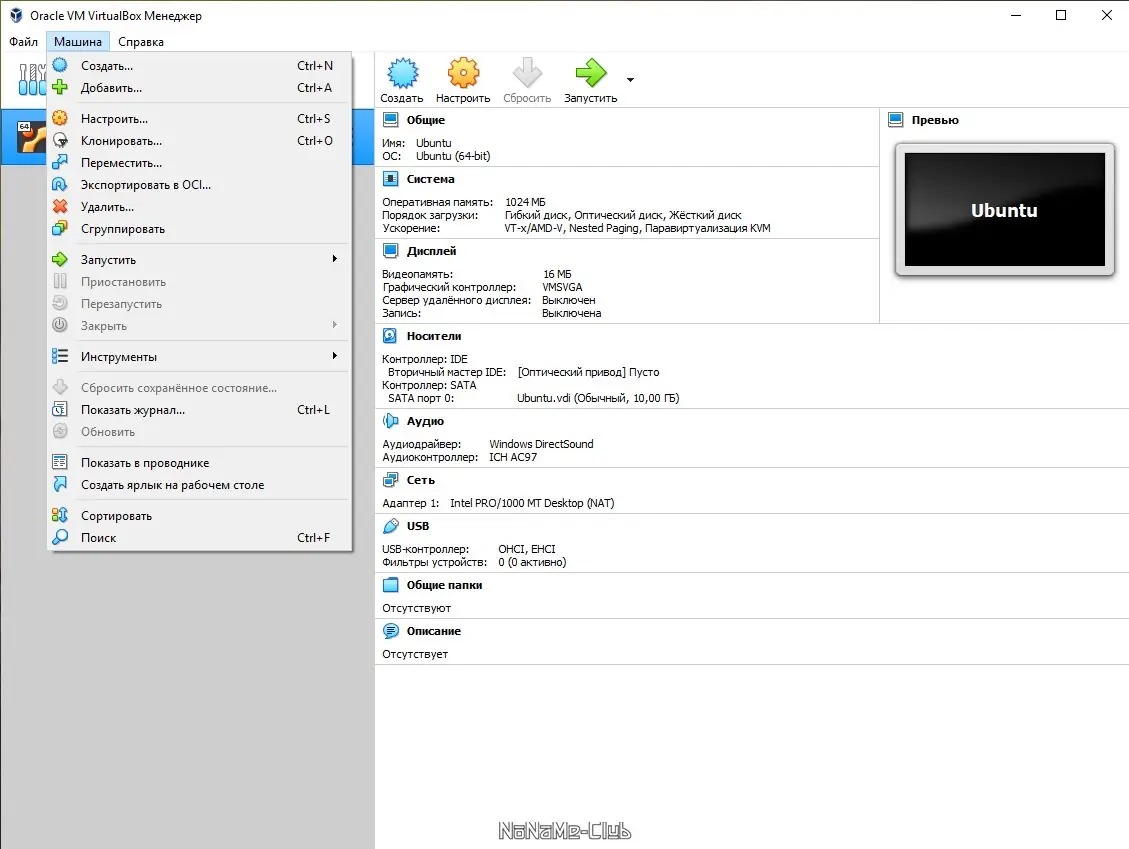Click the Система section header text
This screenshot has height=849, width=1129.
(x=431, y=179)
